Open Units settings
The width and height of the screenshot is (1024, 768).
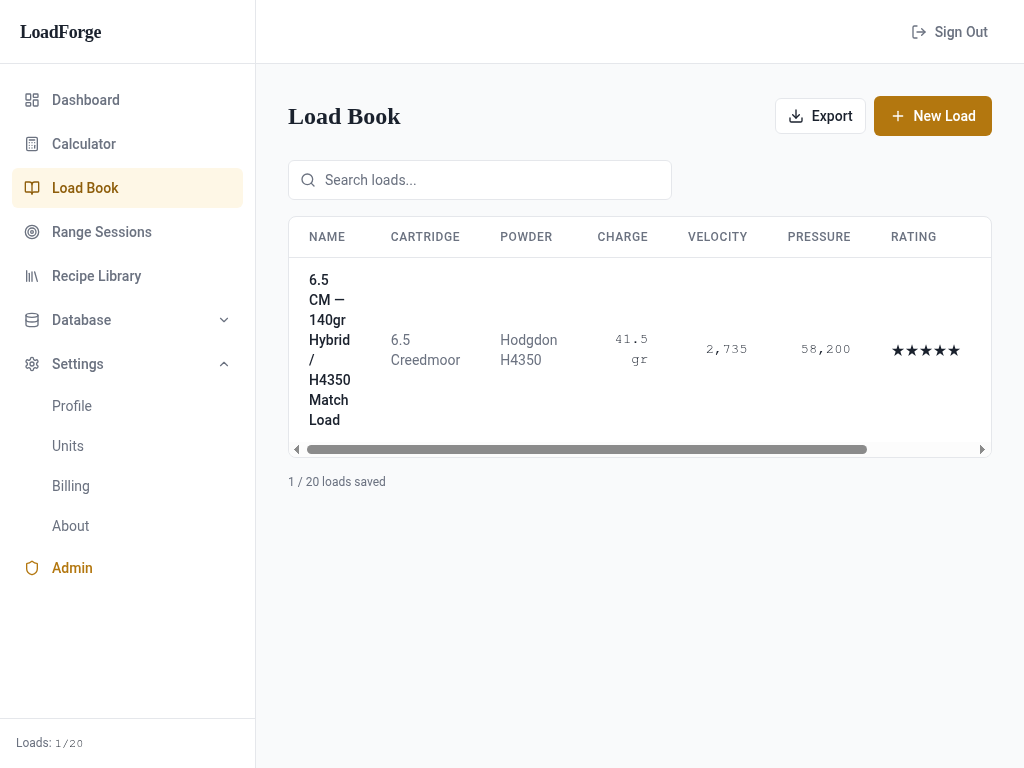pos(68,446)
